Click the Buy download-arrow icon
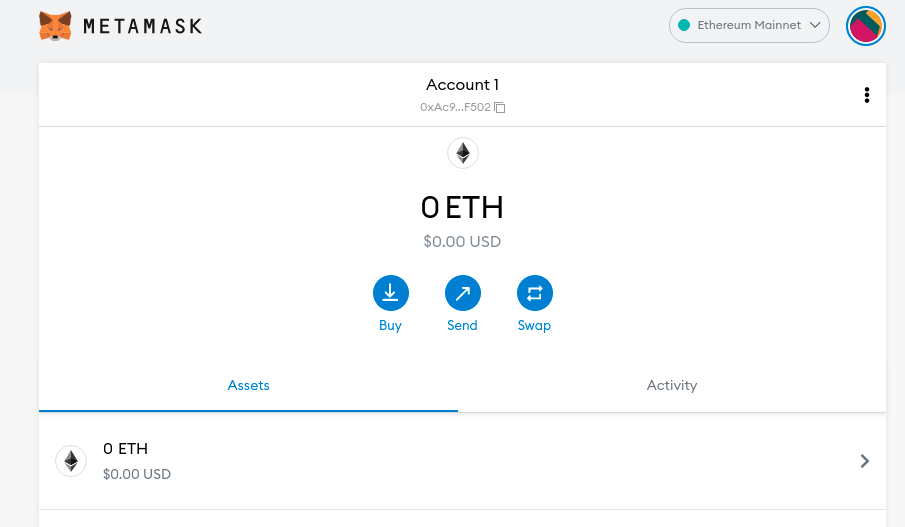The image size is (905, 527). coord(390,293)
